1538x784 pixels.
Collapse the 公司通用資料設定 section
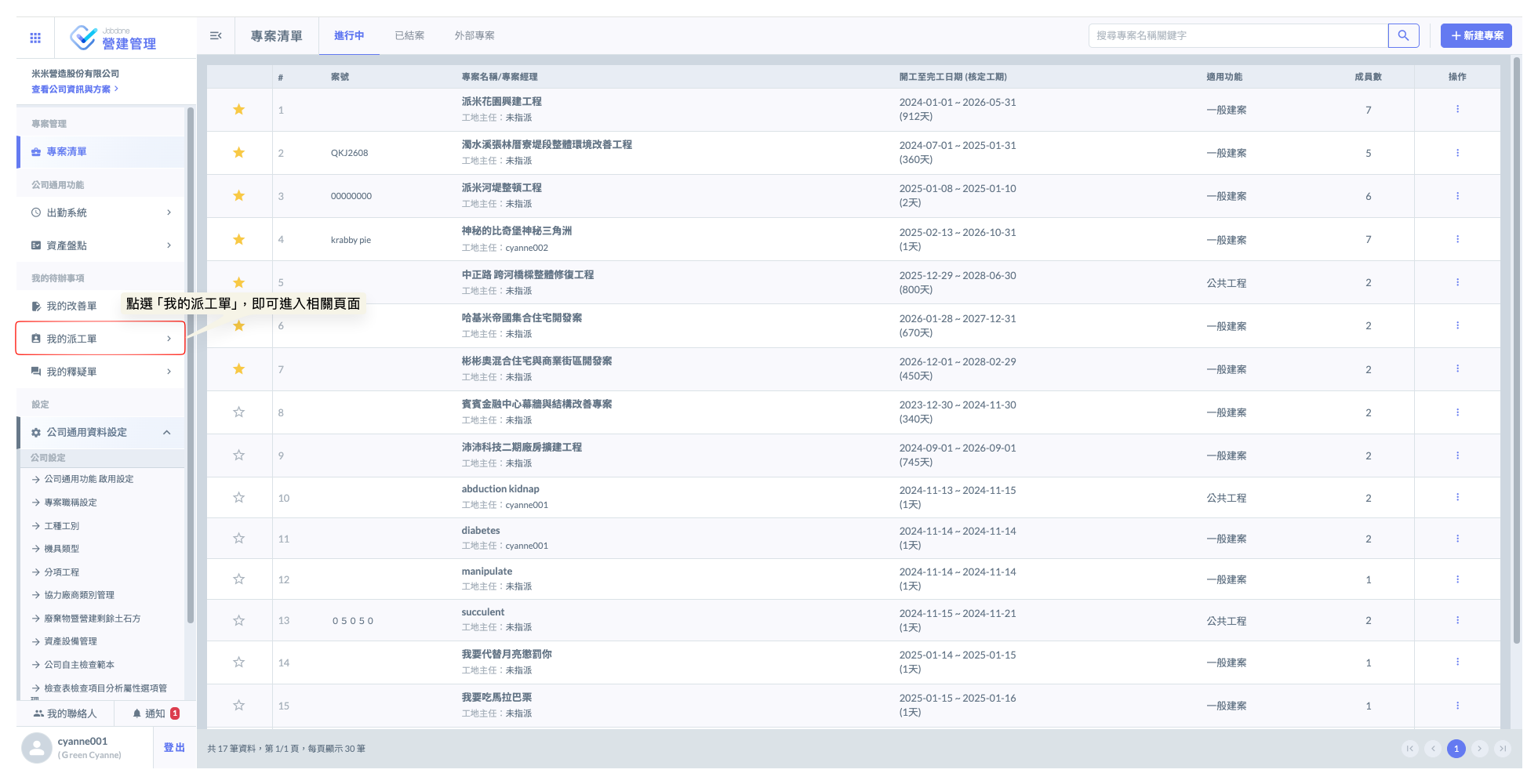click(166, 433)
